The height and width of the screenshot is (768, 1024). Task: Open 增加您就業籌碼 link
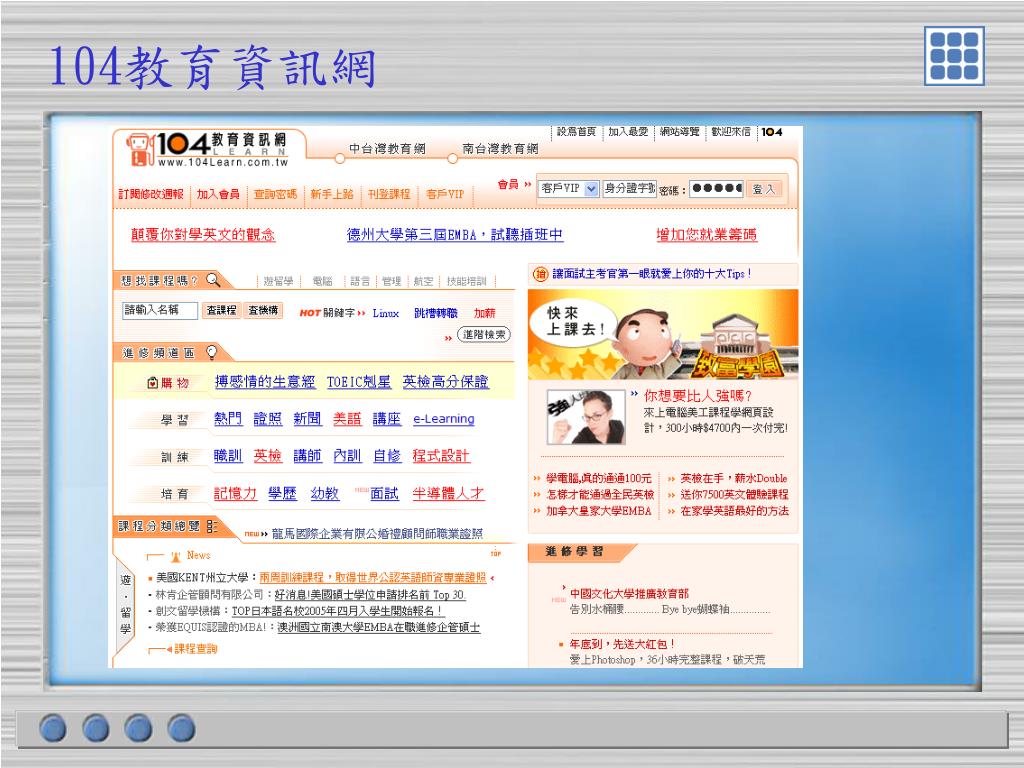click(707, 235)
